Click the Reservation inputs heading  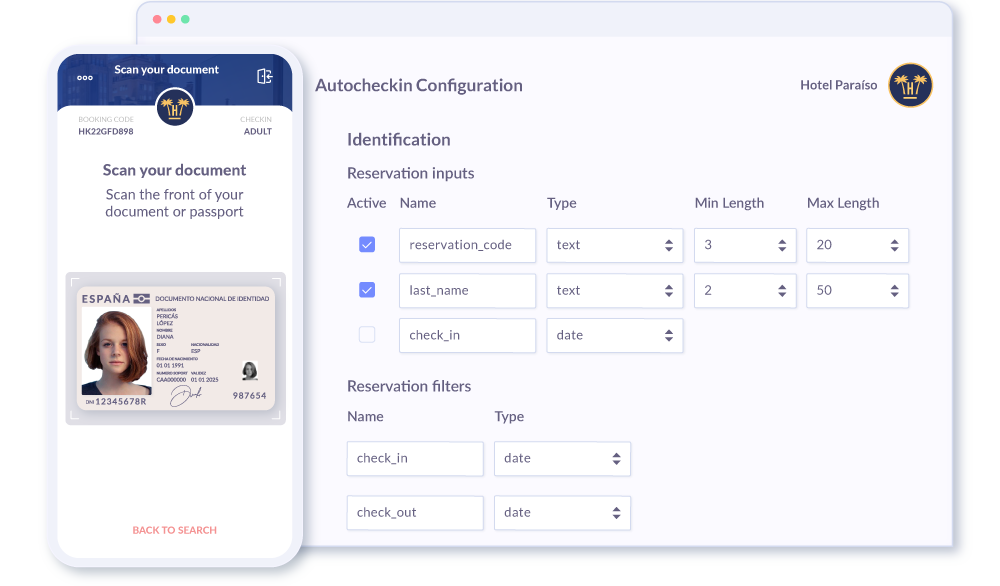(x=411, y=173)
